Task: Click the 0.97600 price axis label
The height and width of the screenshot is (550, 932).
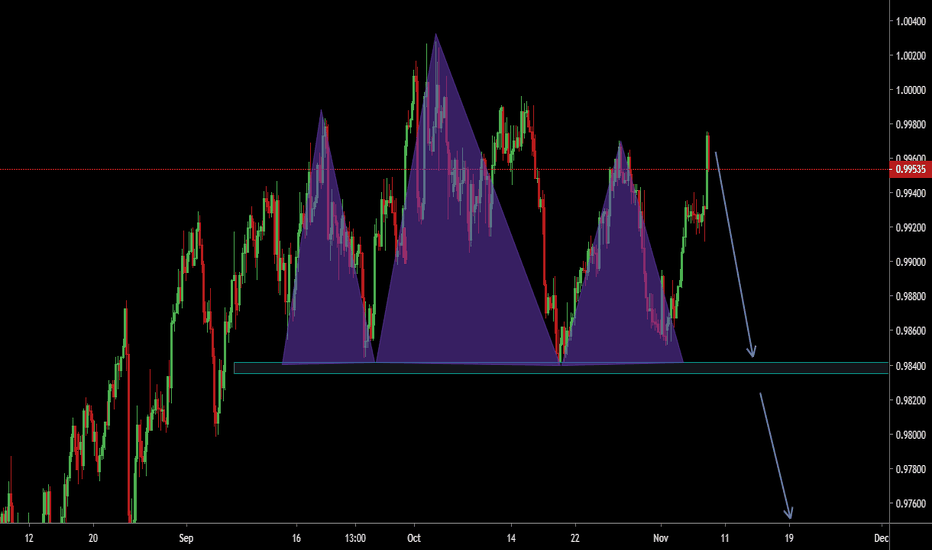Action: point(911,504)
